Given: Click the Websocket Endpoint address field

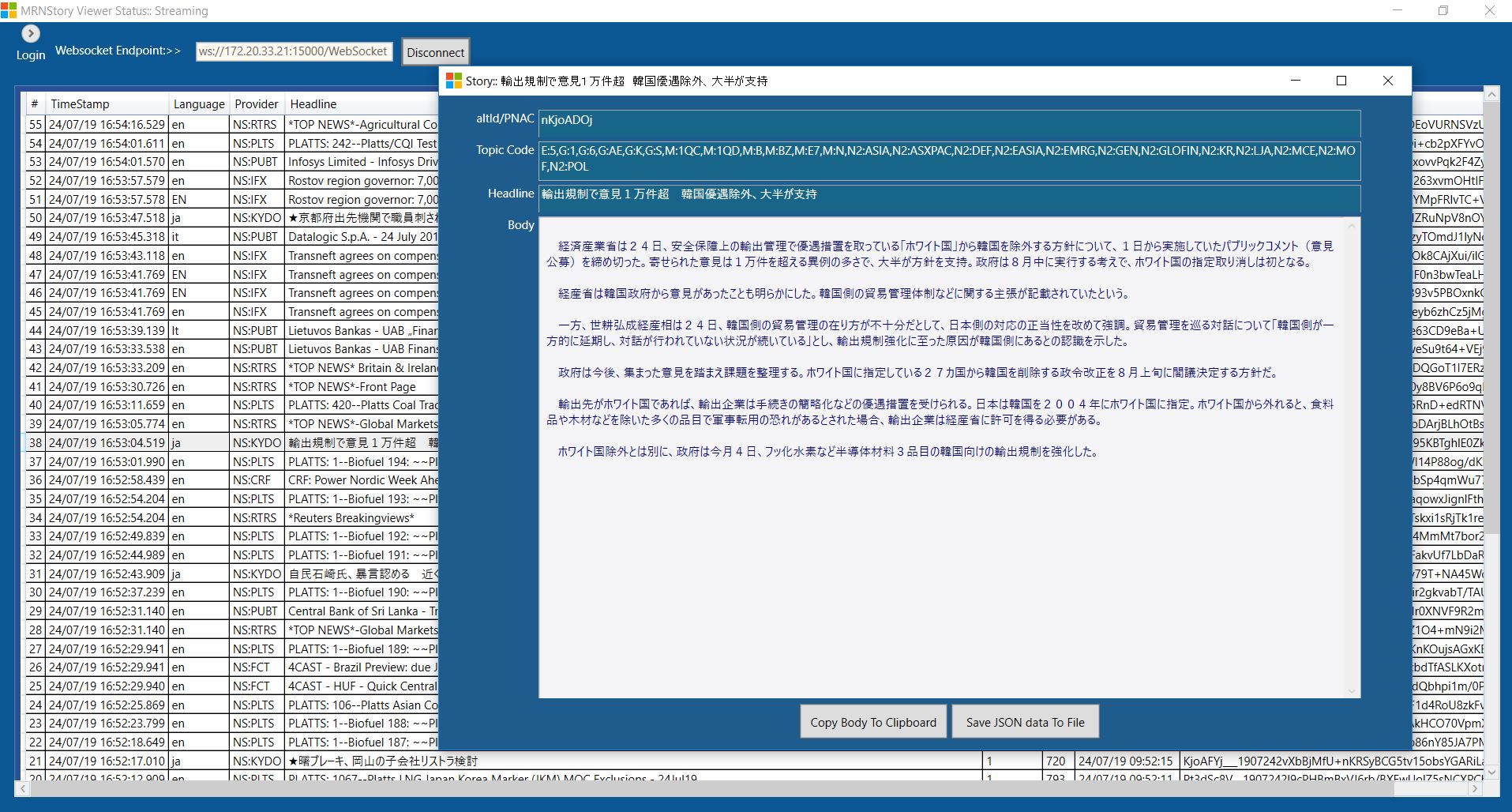Looking at the screenshot, I should click(294, 51).
